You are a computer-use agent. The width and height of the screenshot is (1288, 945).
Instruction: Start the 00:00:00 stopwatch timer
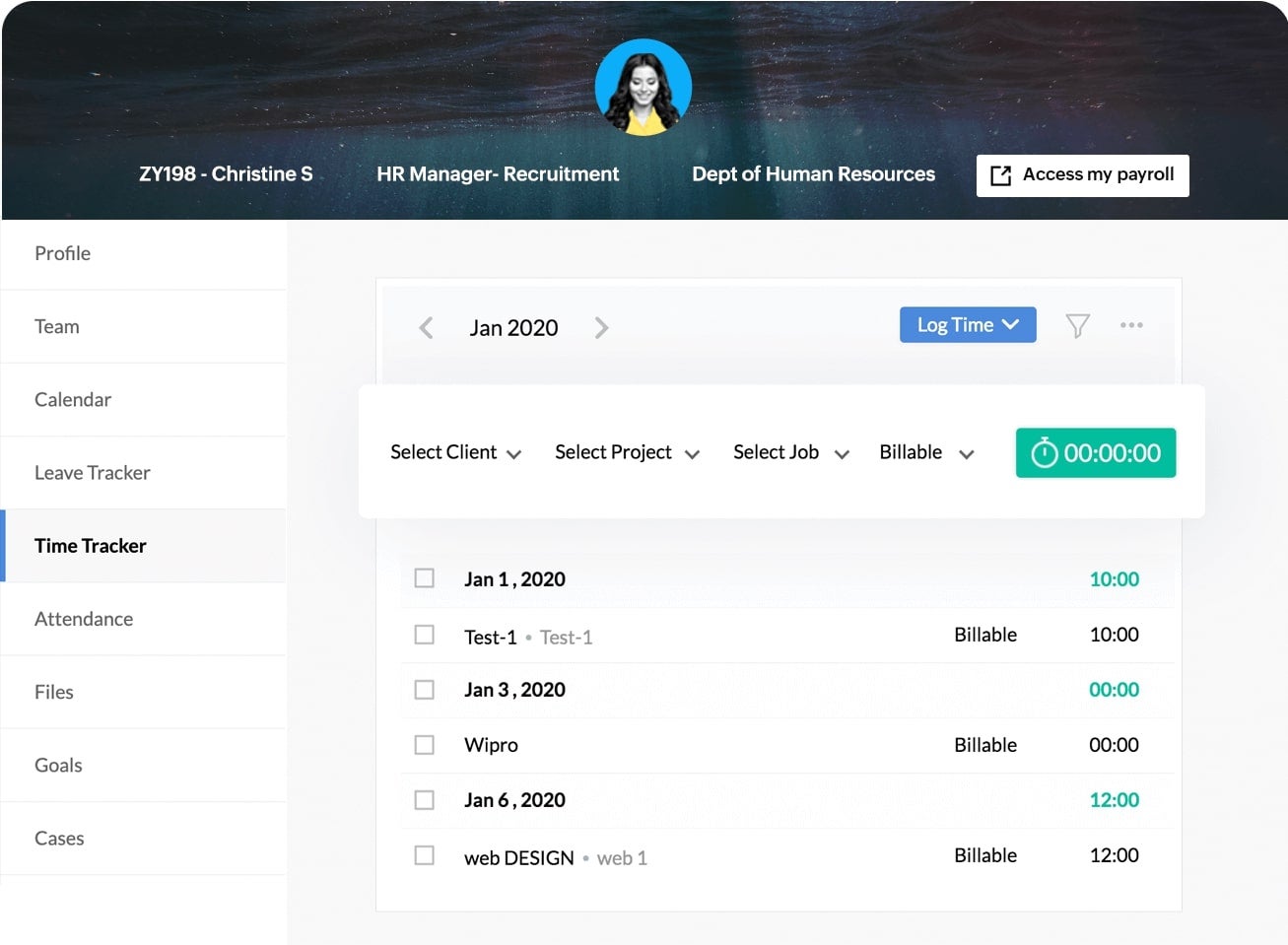[1095, 453]
